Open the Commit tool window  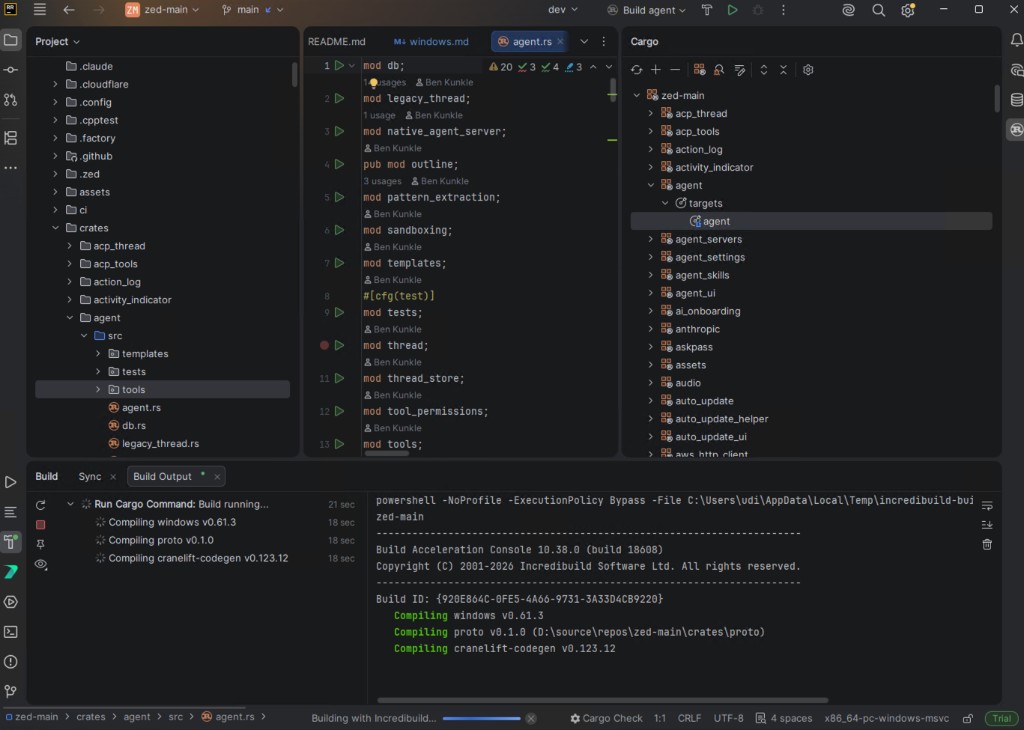(x=10, y=70)
